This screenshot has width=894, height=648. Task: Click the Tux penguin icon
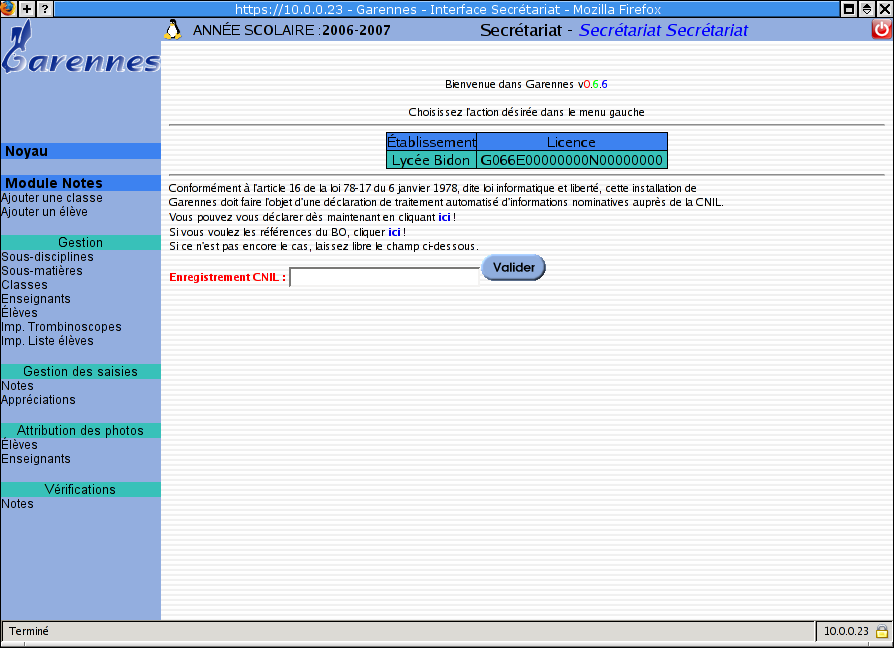point(173,30)
